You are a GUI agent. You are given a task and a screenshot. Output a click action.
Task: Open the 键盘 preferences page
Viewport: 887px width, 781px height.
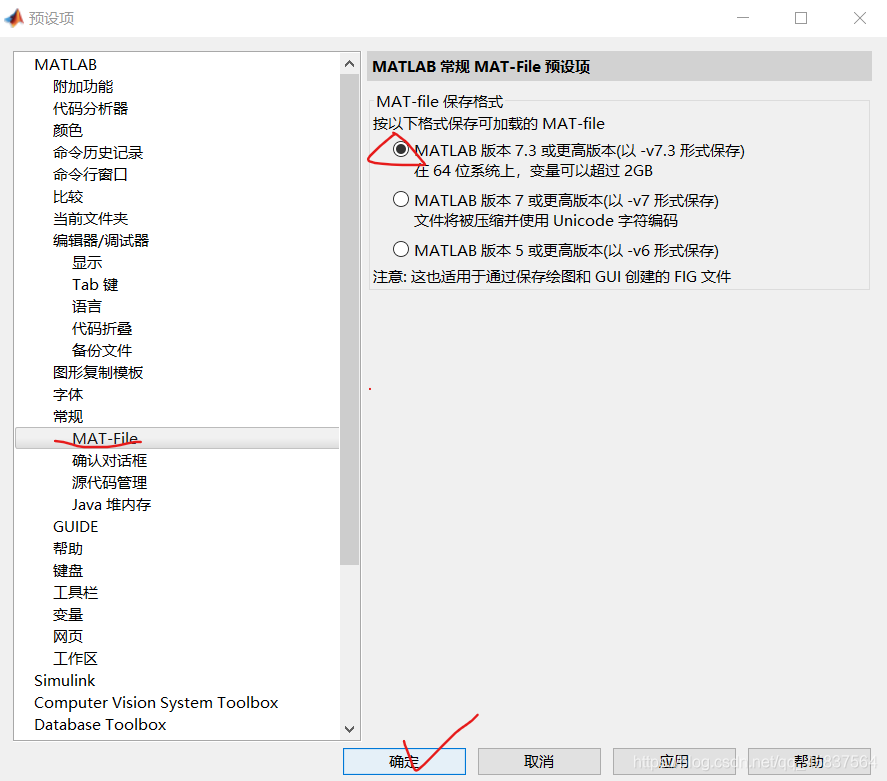pyautogui.click(x=68, y=571)
